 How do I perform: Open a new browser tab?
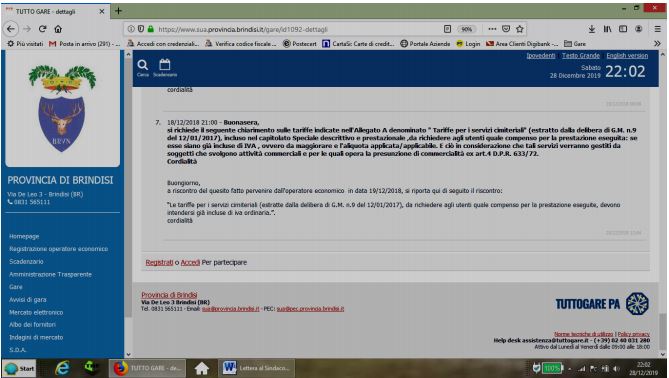(x=118, y=11)
